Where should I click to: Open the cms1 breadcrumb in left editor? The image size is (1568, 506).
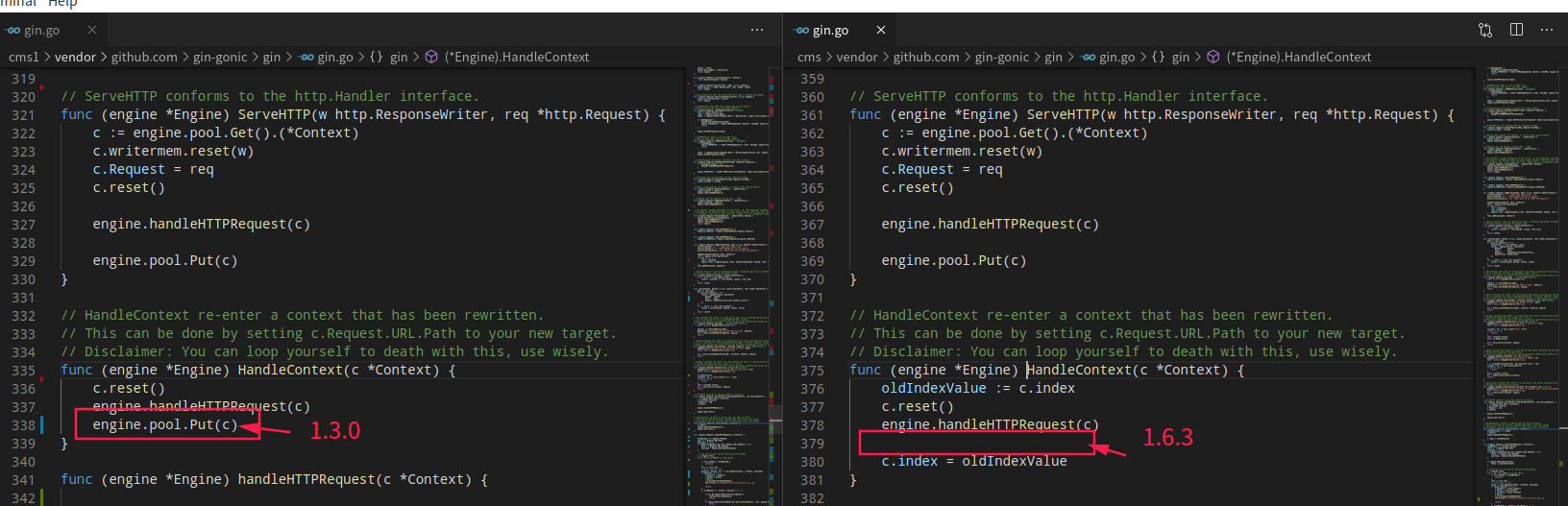coord(23,57)
